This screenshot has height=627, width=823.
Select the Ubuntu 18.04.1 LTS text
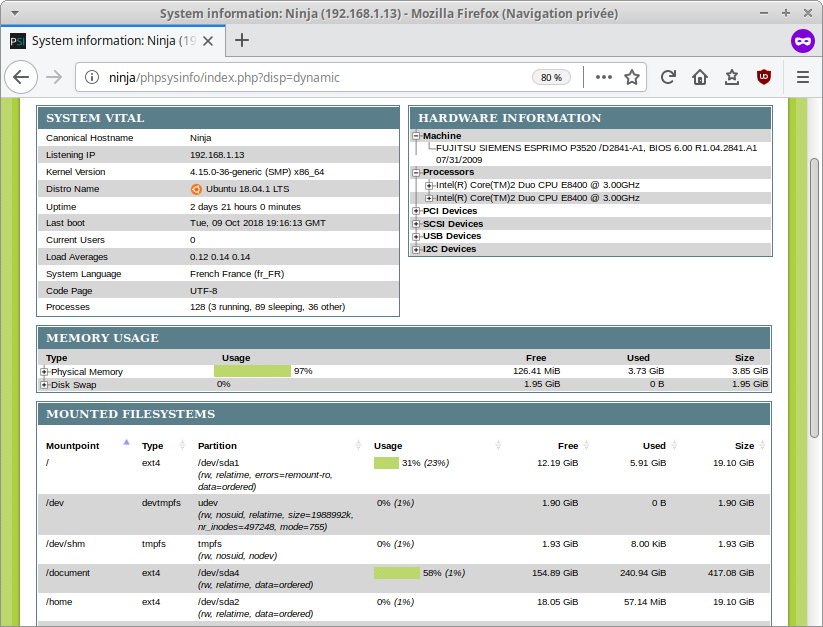247,189
